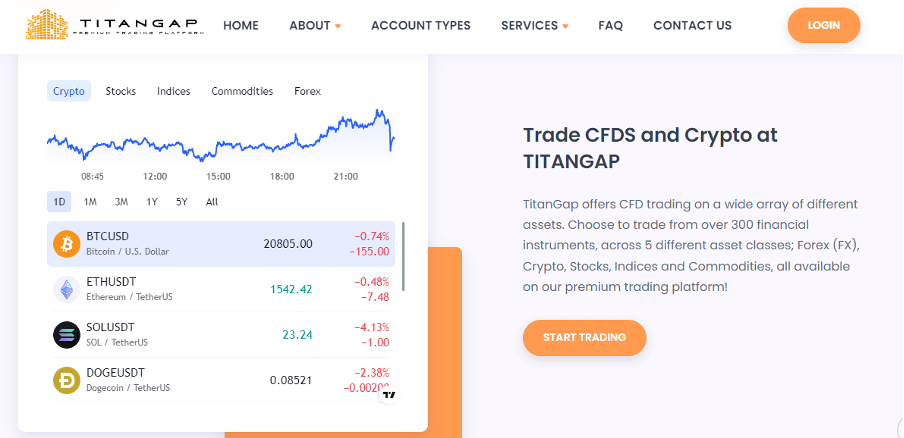Click the TitanGap logo
904x438 pixels.
(x=115, y=25)
